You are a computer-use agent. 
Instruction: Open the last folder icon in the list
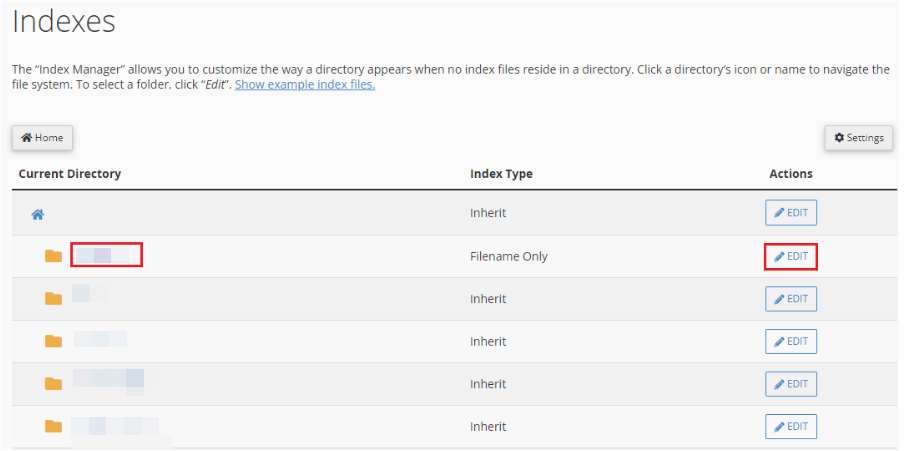pos(53,426)
